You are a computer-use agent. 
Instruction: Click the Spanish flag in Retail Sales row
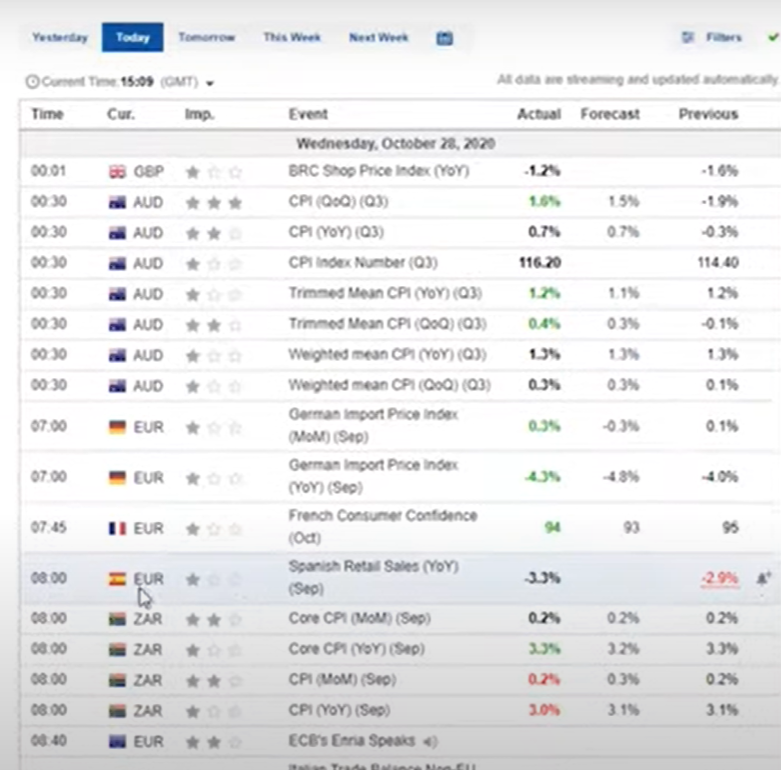click(117, 579)
